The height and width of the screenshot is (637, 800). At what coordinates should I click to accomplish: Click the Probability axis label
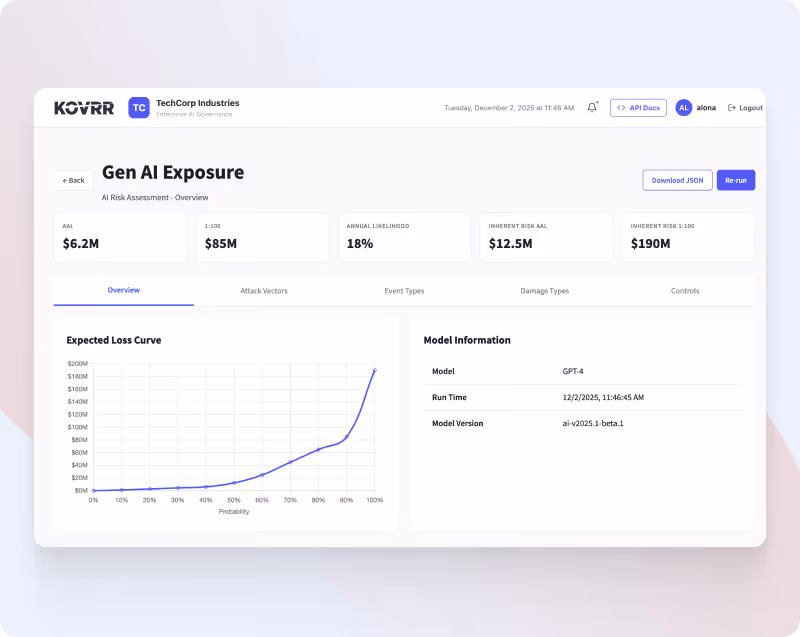point(234,512)
